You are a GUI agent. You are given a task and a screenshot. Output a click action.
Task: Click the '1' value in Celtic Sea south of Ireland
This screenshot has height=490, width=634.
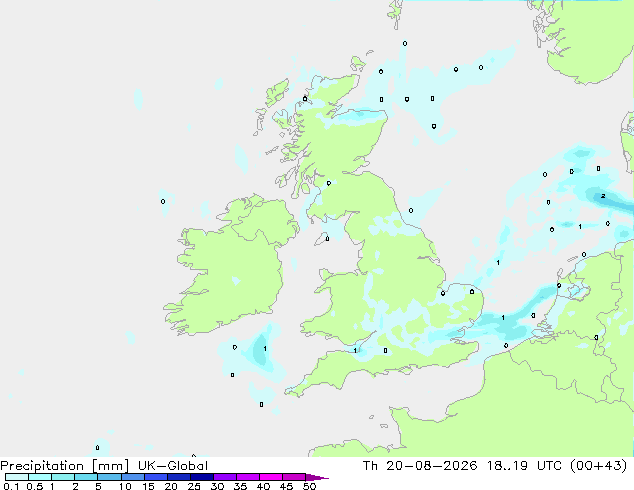pos(265,348)
